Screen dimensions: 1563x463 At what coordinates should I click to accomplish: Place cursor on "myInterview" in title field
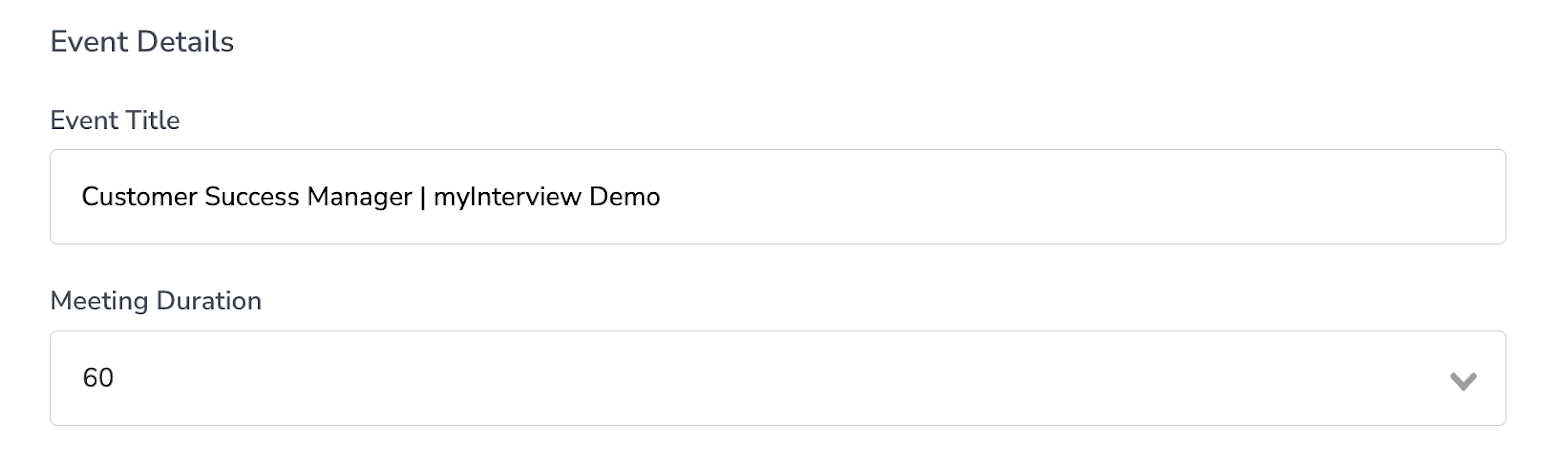pos(507,197)
